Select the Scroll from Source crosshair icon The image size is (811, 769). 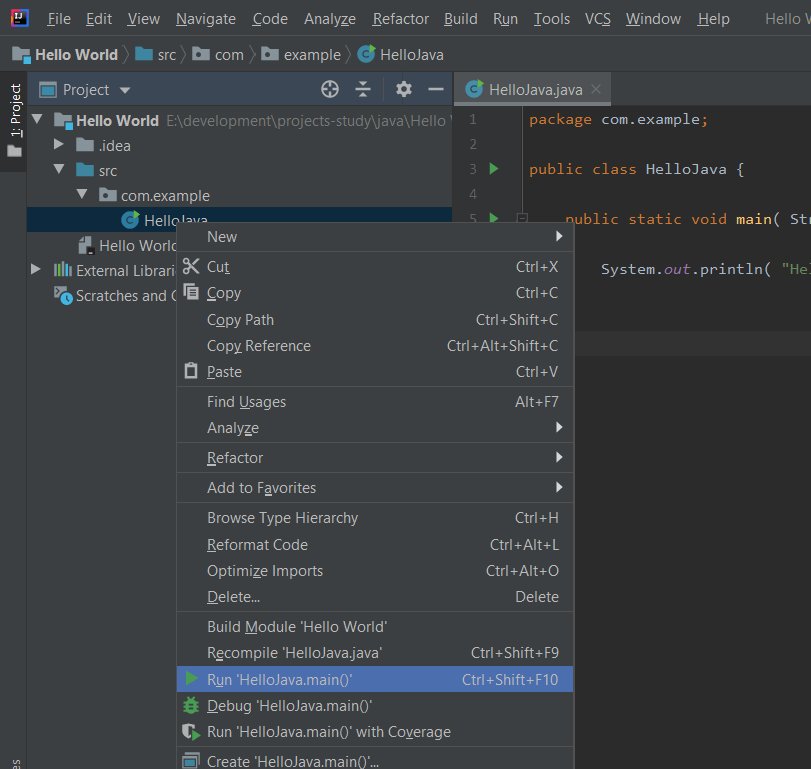point(330,89)
